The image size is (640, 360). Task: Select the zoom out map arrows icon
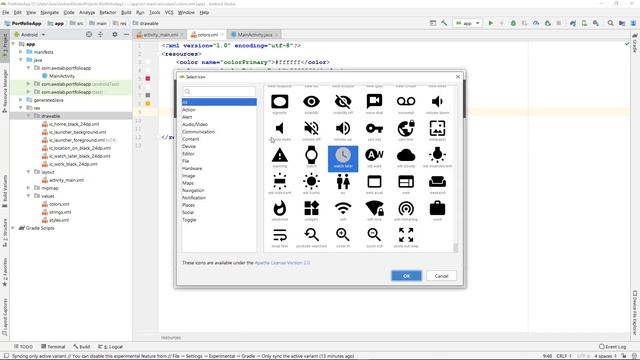(406, 235)
